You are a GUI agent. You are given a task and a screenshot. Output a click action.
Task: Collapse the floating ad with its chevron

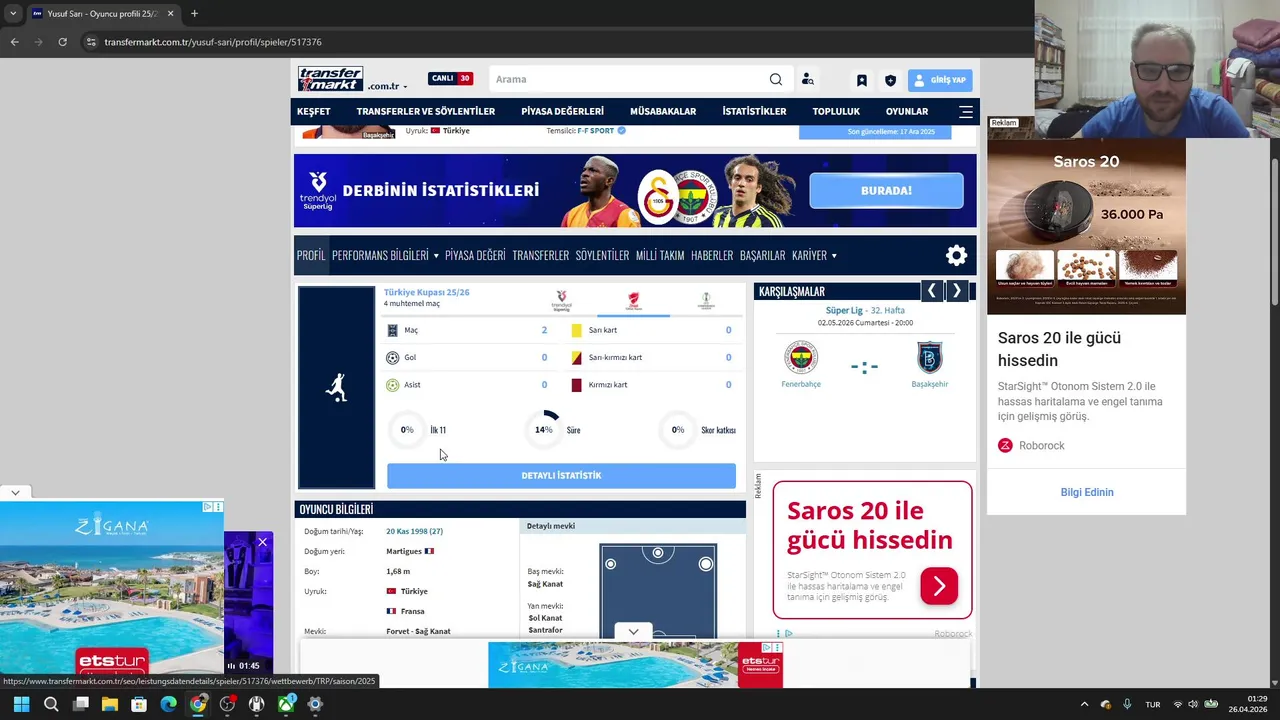[x=15, y=493]
